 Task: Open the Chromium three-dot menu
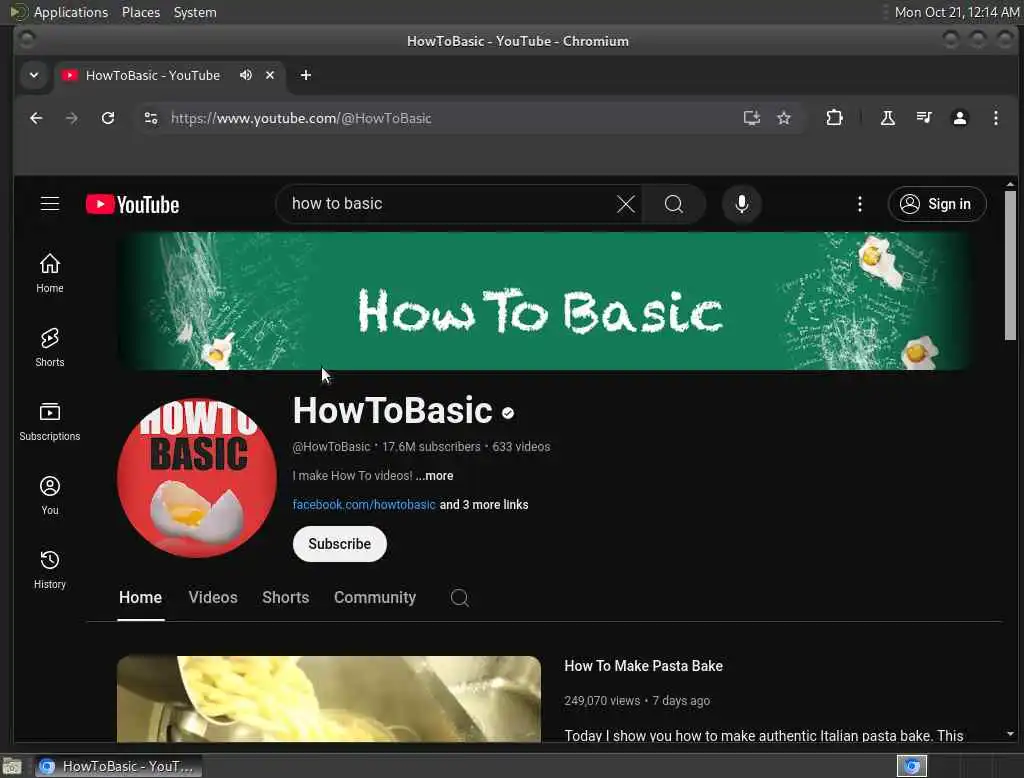[x=995, y=118]
